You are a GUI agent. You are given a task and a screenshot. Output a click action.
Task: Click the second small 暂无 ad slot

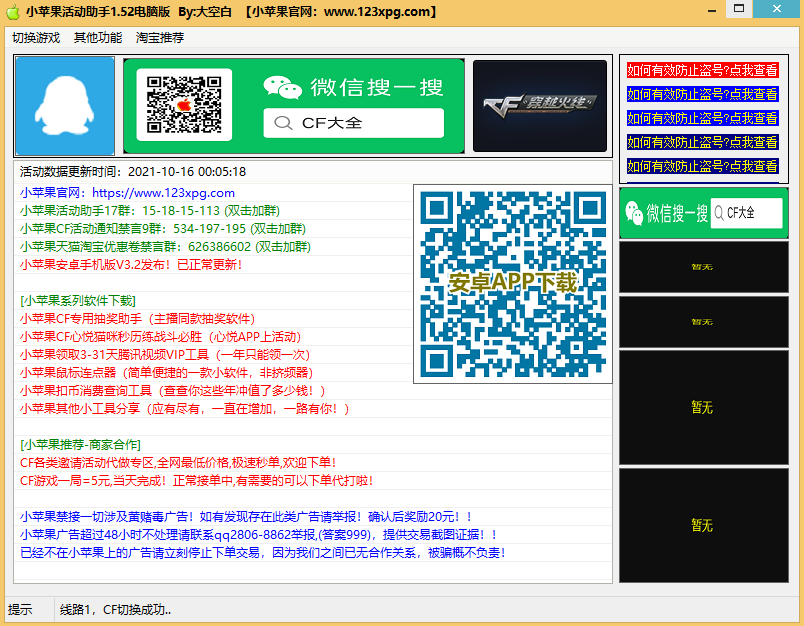click(x=704, y=322)
